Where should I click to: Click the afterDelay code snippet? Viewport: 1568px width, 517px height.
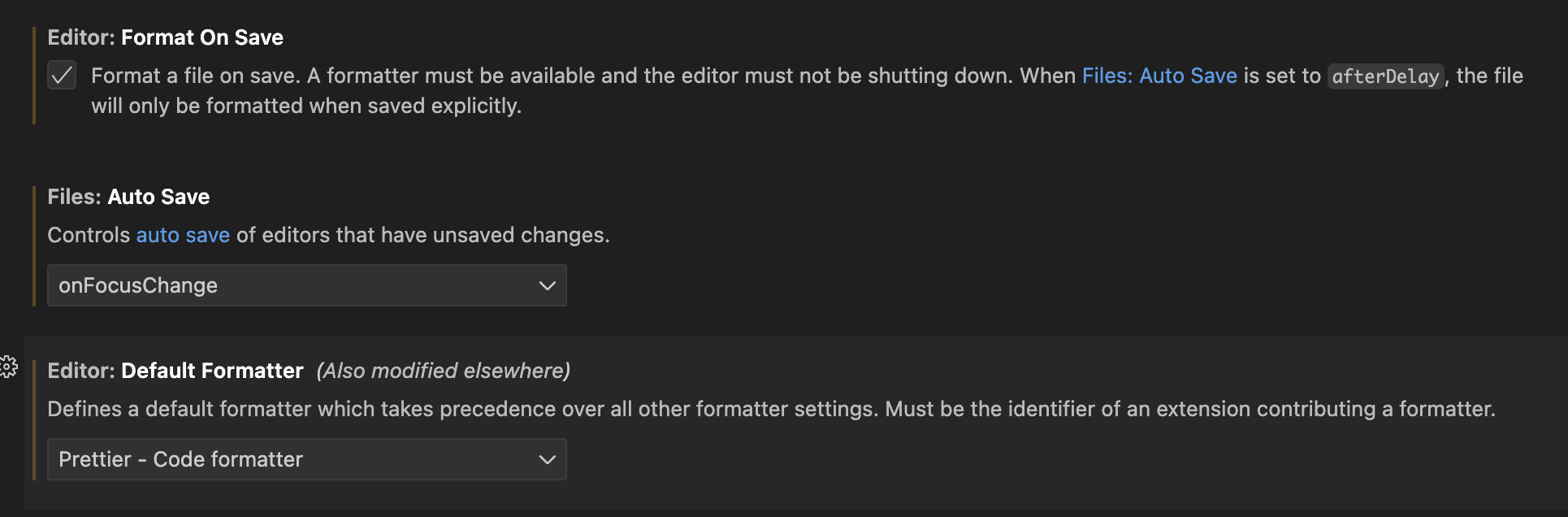click(x=1384, y=75)
